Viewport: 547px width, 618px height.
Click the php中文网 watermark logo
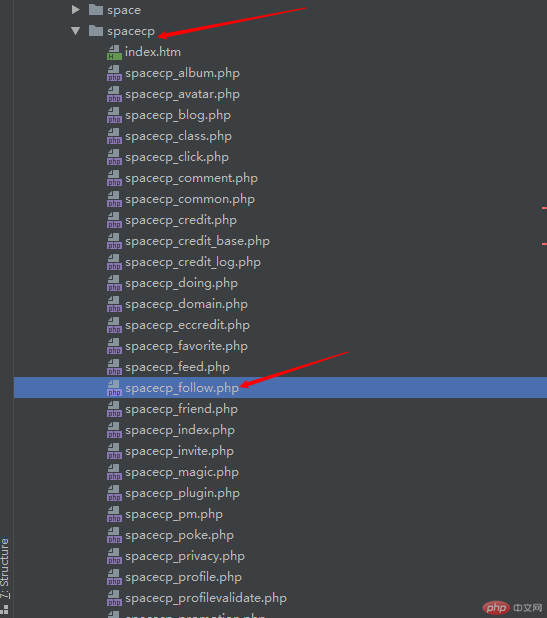tap(512, 607)
